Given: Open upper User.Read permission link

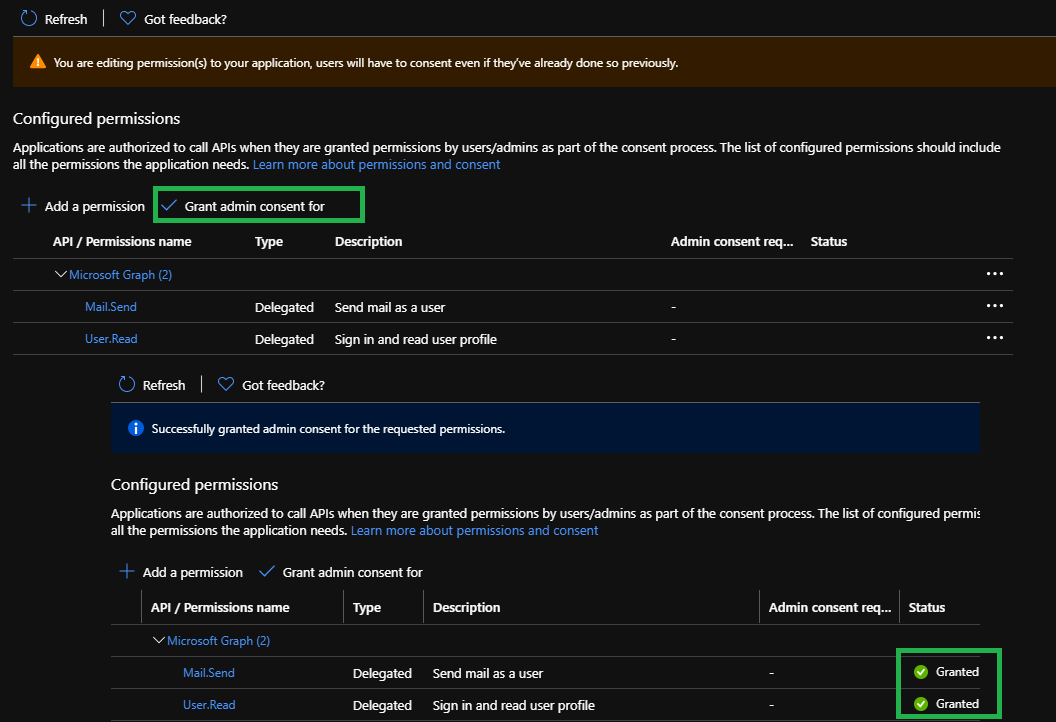Looking at the screenshot, I should click(x=111, y=339).
